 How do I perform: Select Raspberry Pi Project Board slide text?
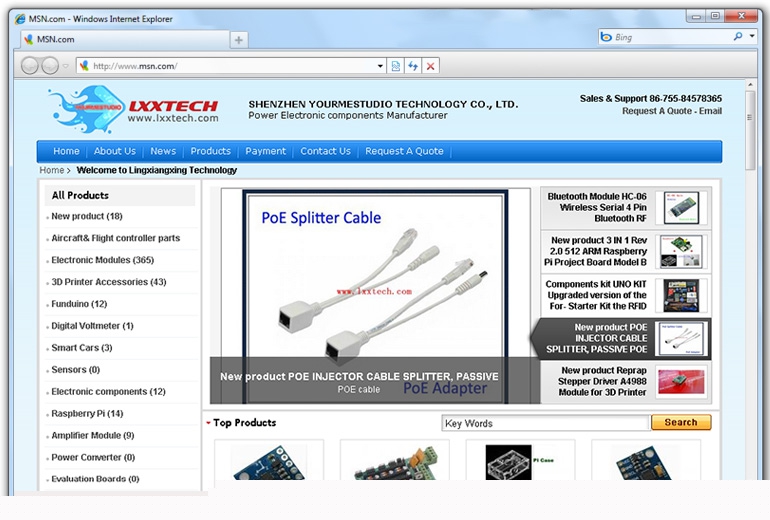click(596, 251)
